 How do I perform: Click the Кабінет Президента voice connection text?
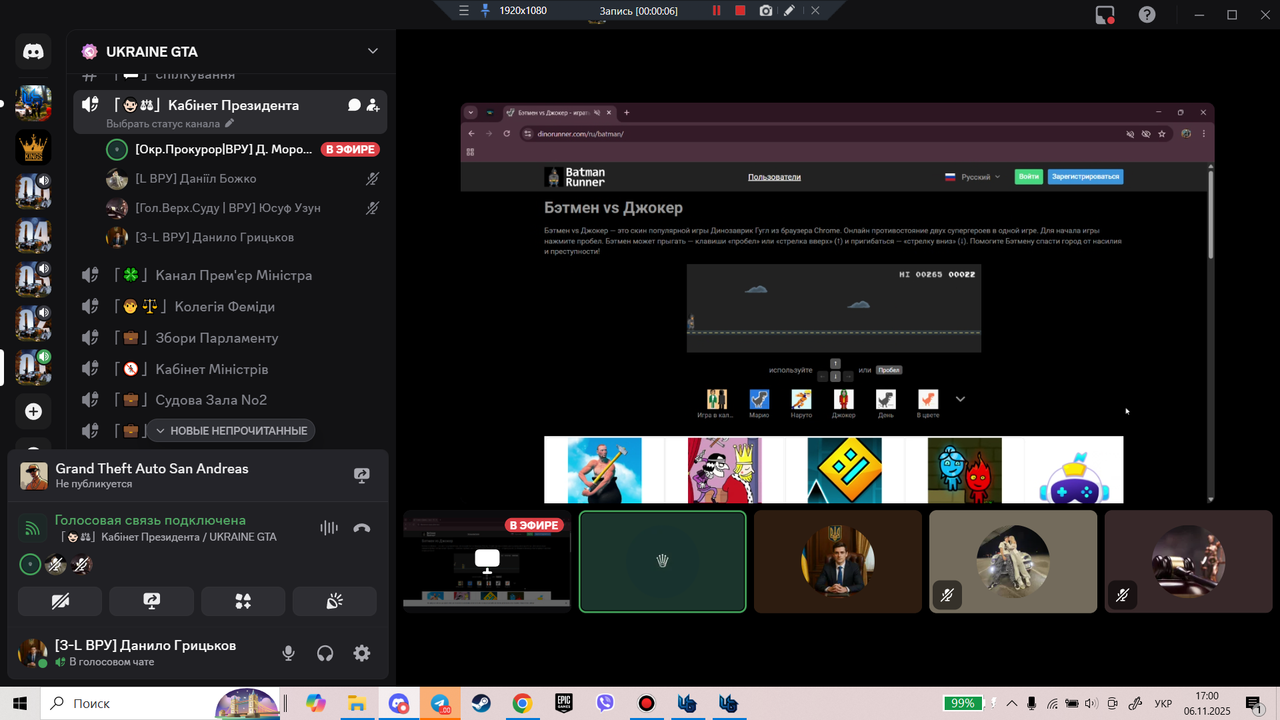[168, 537]
